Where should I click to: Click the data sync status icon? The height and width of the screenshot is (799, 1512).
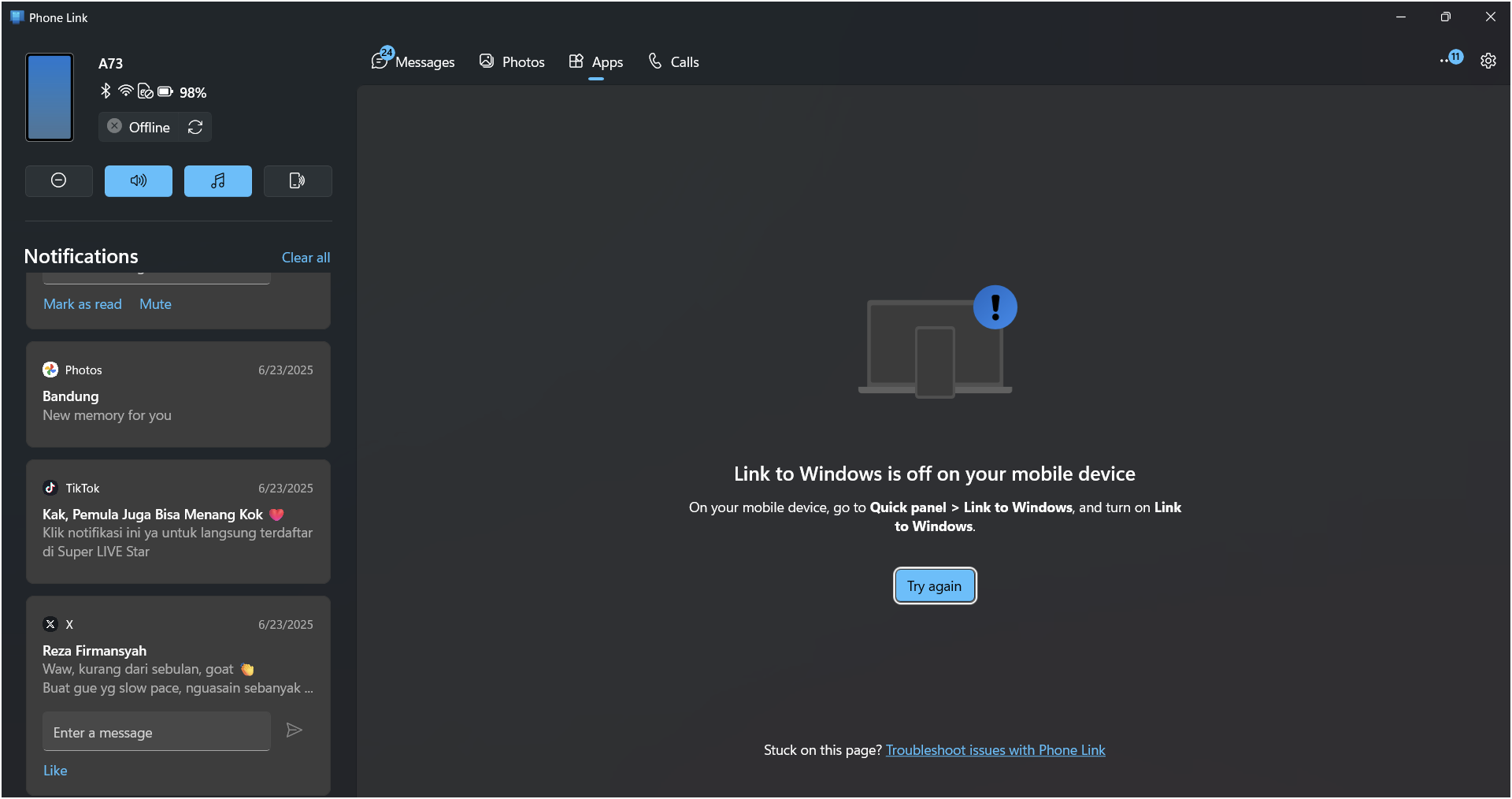point(146,91)
